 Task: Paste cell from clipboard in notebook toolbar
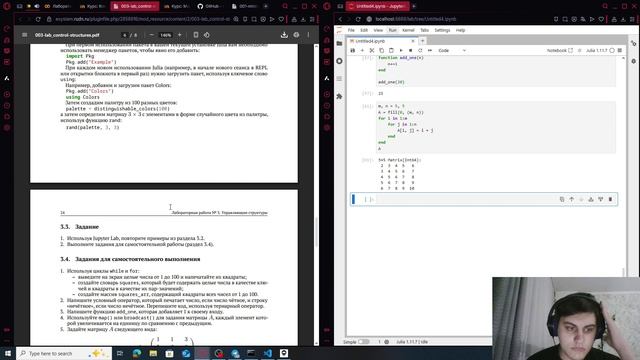(x=391, y=51)
